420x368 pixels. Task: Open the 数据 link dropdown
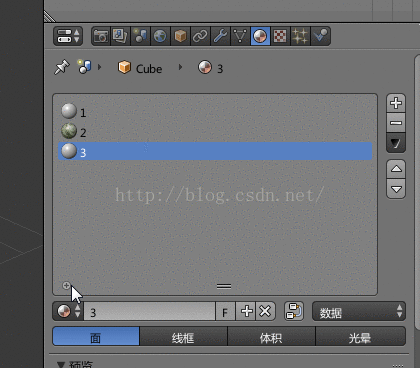pyautogui.click(x=359, y=312)
